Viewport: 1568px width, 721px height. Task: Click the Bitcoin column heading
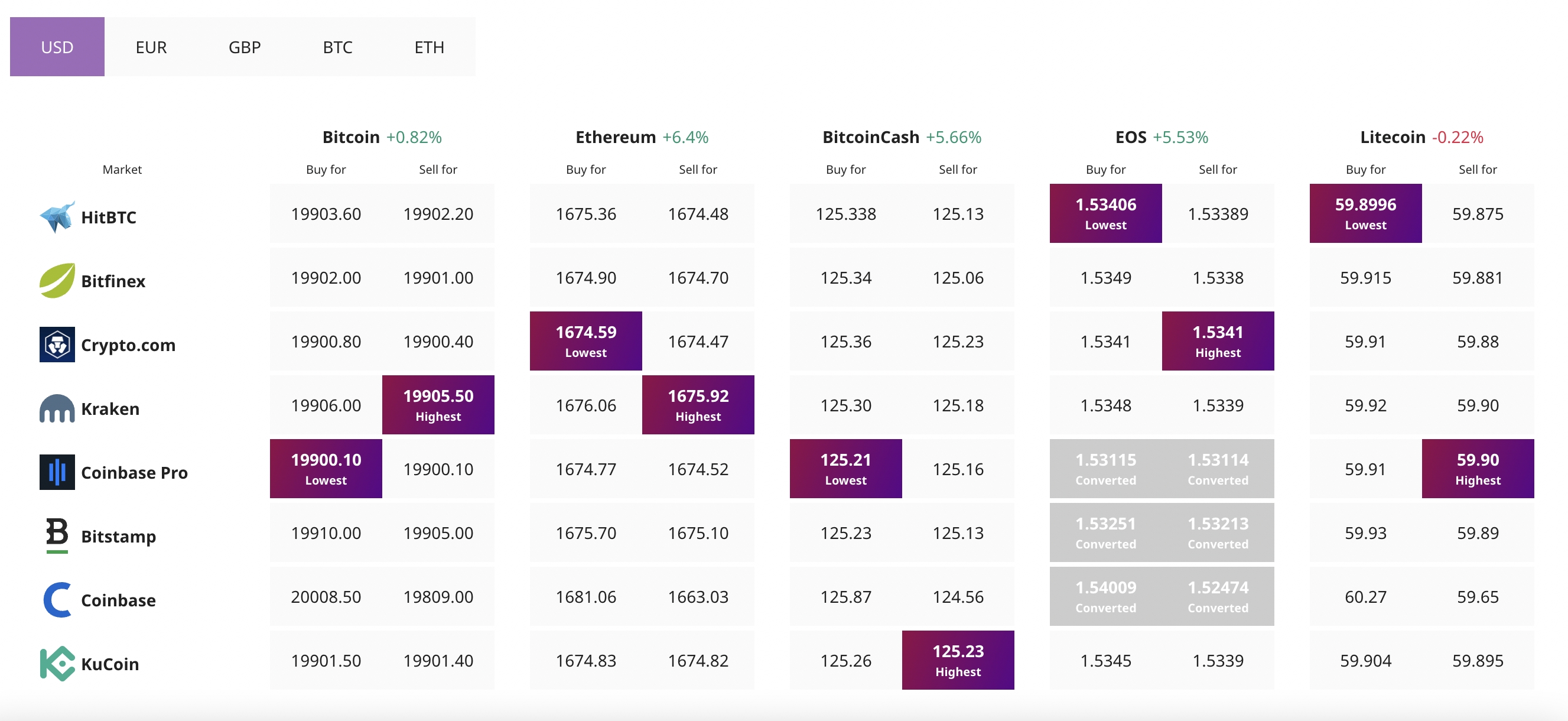pos(350,137)
